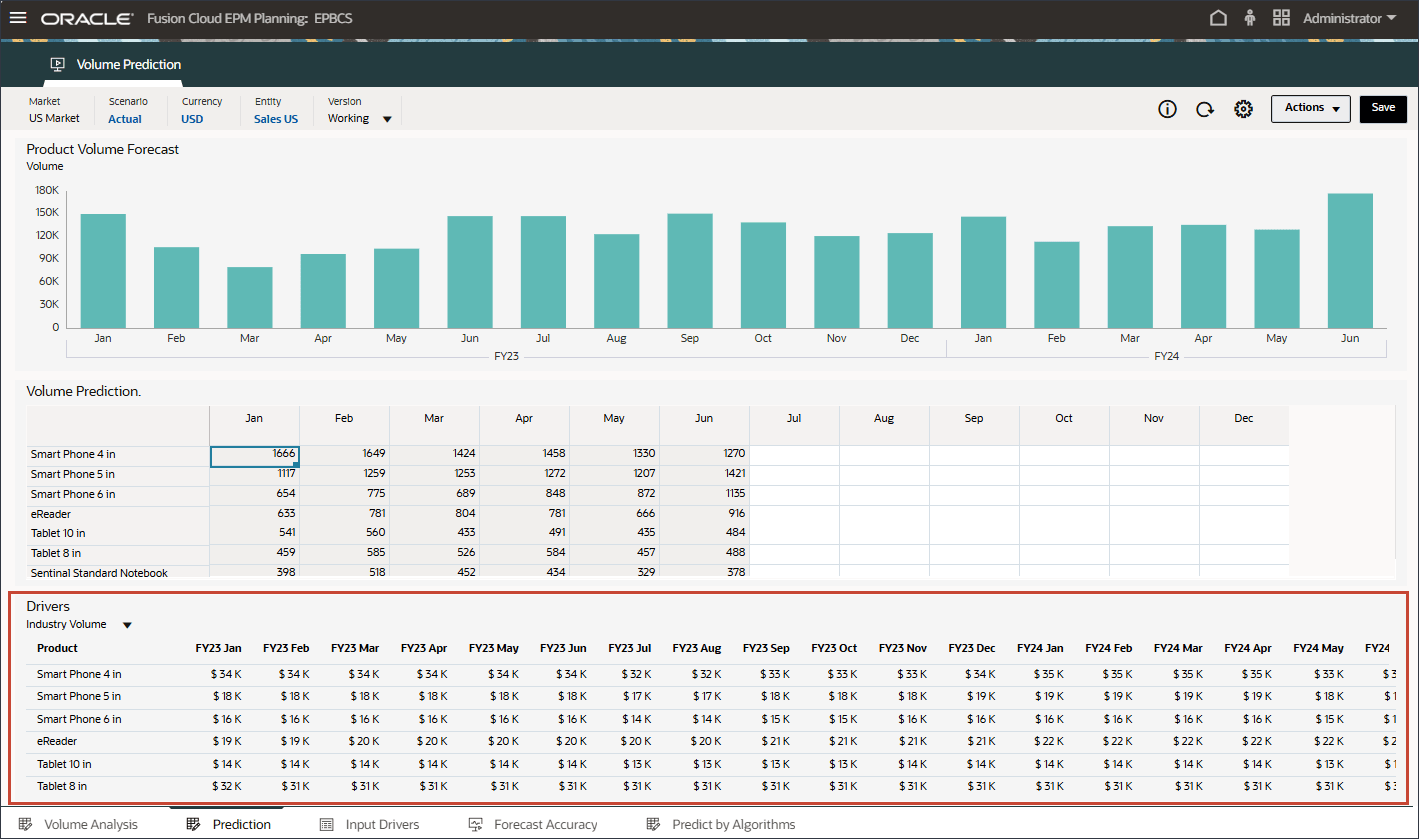Click the Sales US entity link
Viewport: 1419px width, 839px height.
[275, 119]
